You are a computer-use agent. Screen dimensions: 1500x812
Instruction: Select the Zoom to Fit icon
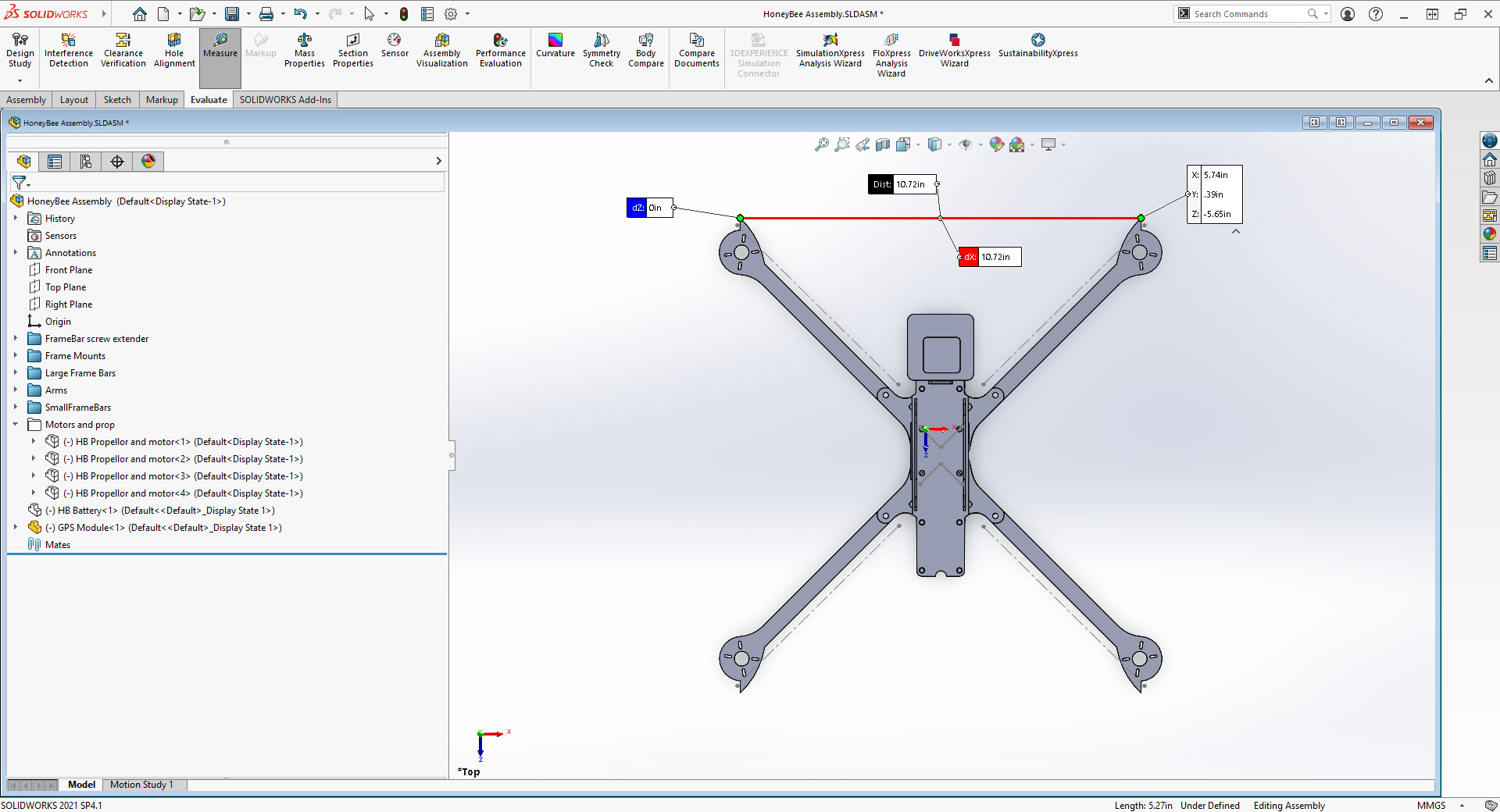[x=821, y=144]
